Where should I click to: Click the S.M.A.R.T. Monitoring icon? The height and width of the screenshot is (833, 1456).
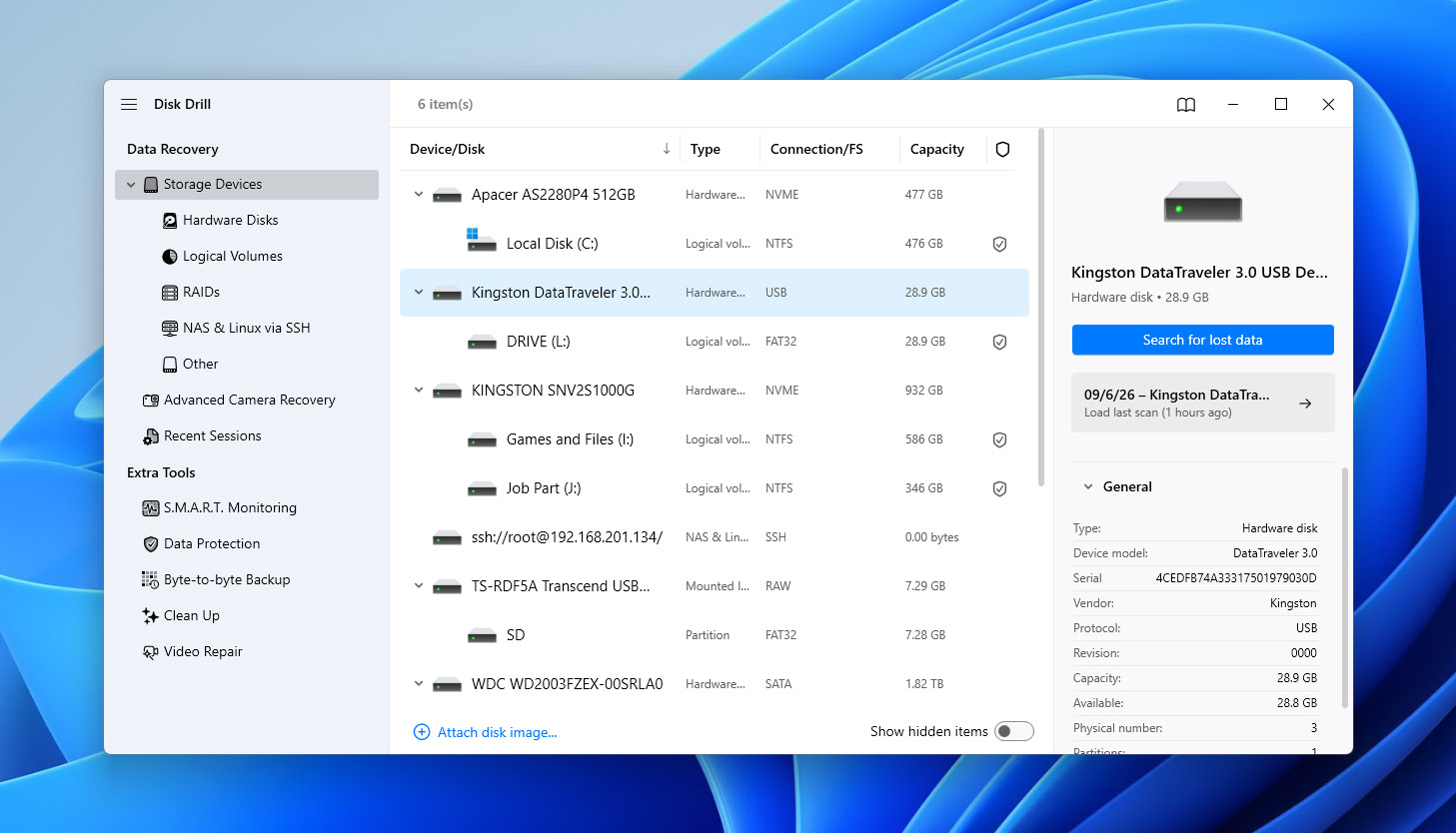click(x=151, y=508)
